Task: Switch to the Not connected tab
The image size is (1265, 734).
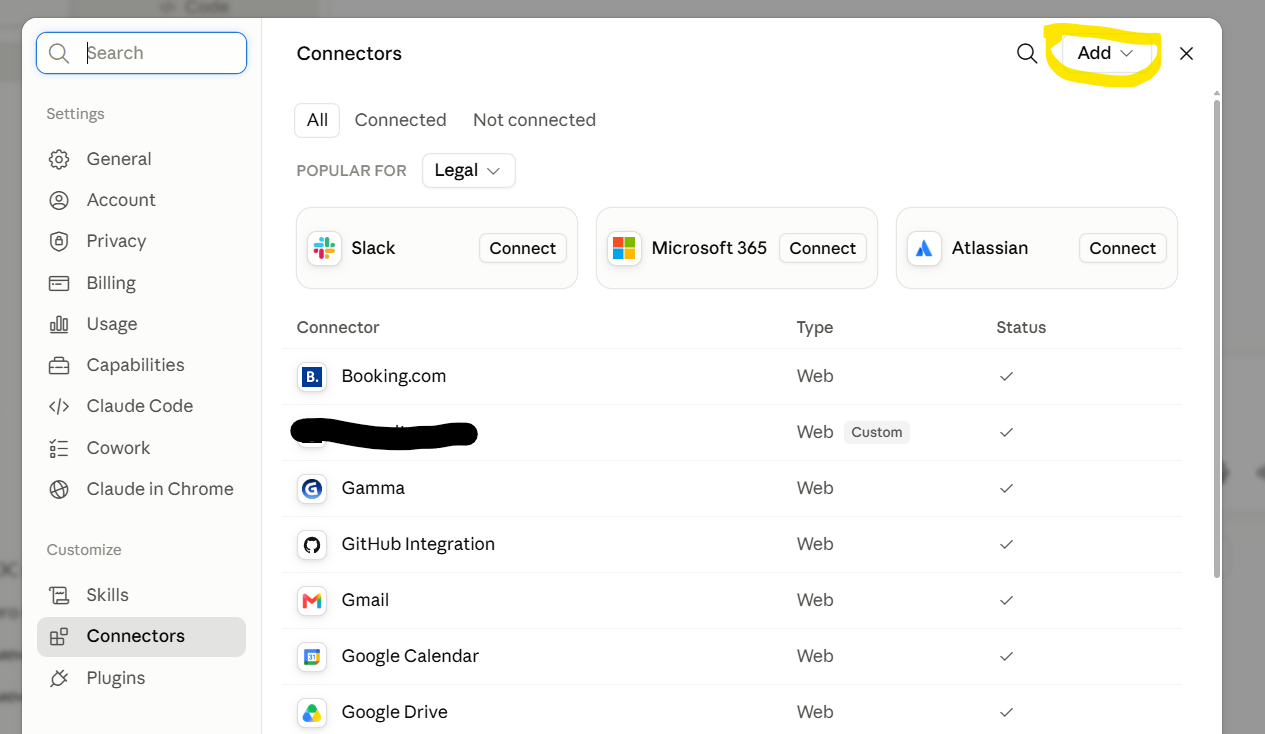Action: click(x=534, y=120)
